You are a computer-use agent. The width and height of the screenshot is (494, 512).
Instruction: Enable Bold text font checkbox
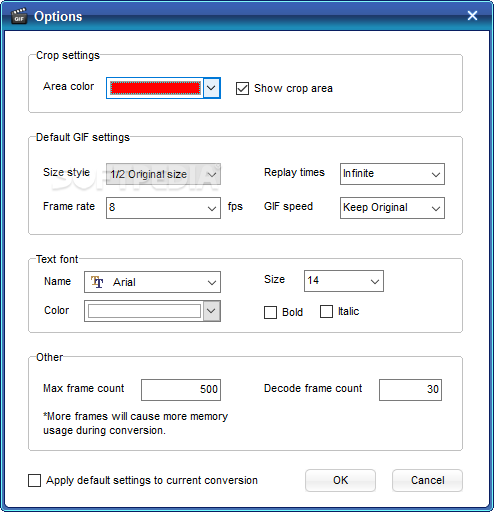tap(270, 312)
